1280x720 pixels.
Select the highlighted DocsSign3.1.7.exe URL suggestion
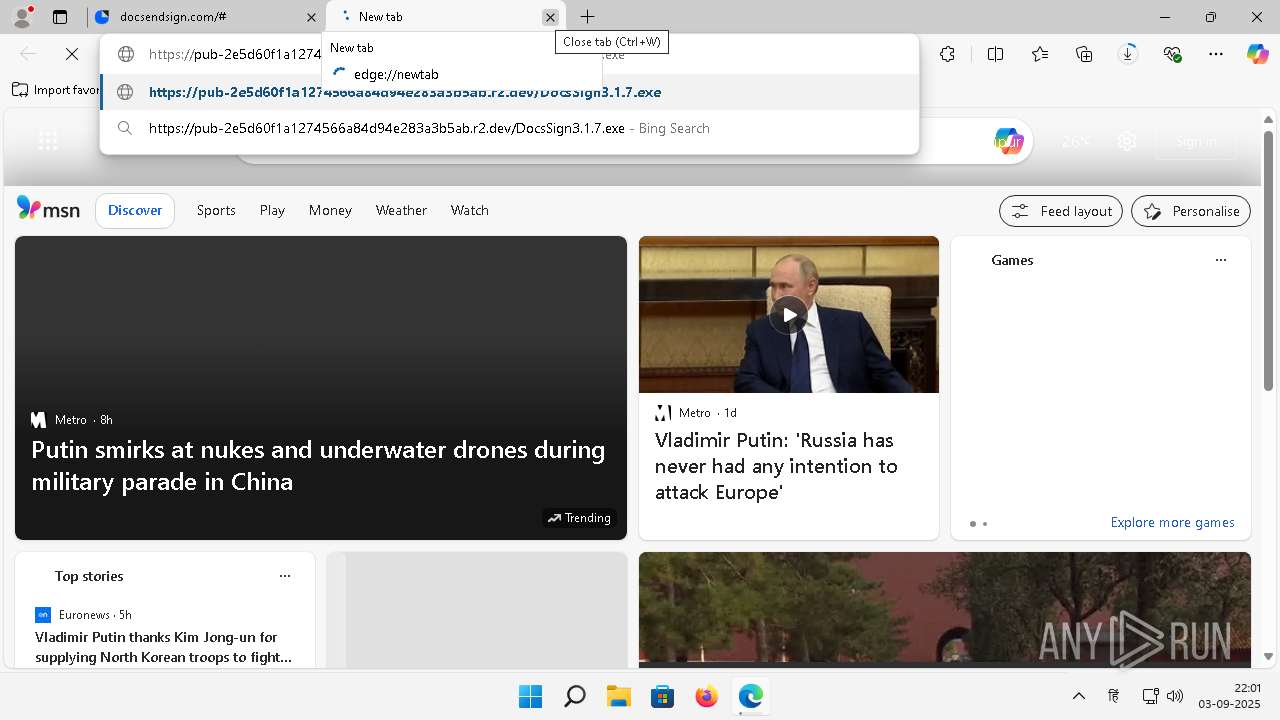509,92
